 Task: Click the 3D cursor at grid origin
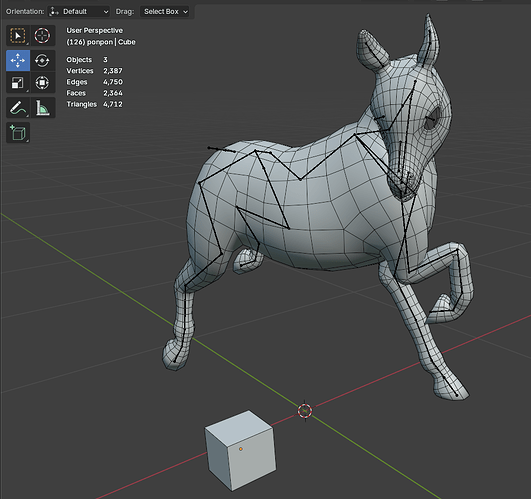(305, 411)
